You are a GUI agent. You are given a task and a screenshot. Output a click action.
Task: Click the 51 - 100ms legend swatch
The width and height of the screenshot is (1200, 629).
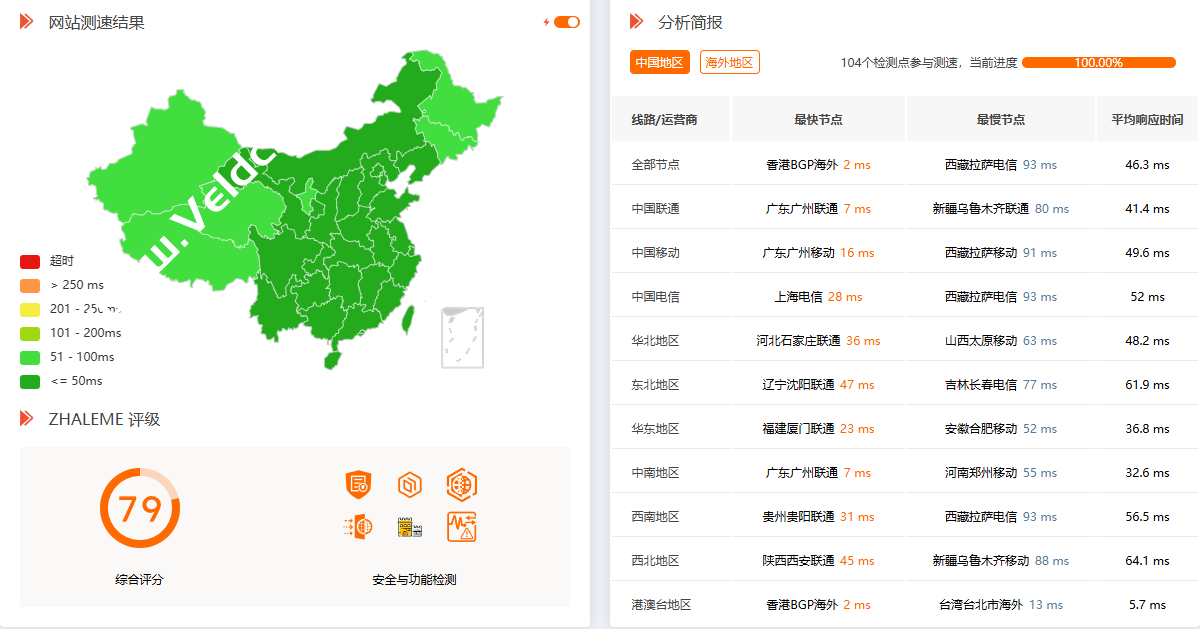click(30, 357)
